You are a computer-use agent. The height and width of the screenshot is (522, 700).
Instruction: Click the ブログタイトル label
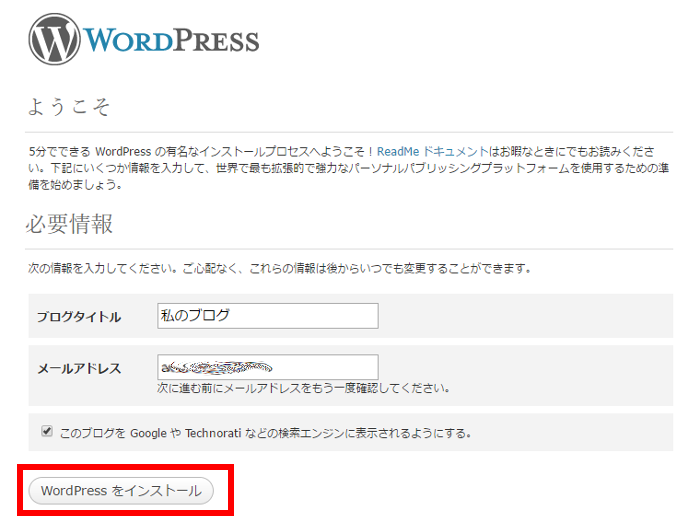point(79,317)
